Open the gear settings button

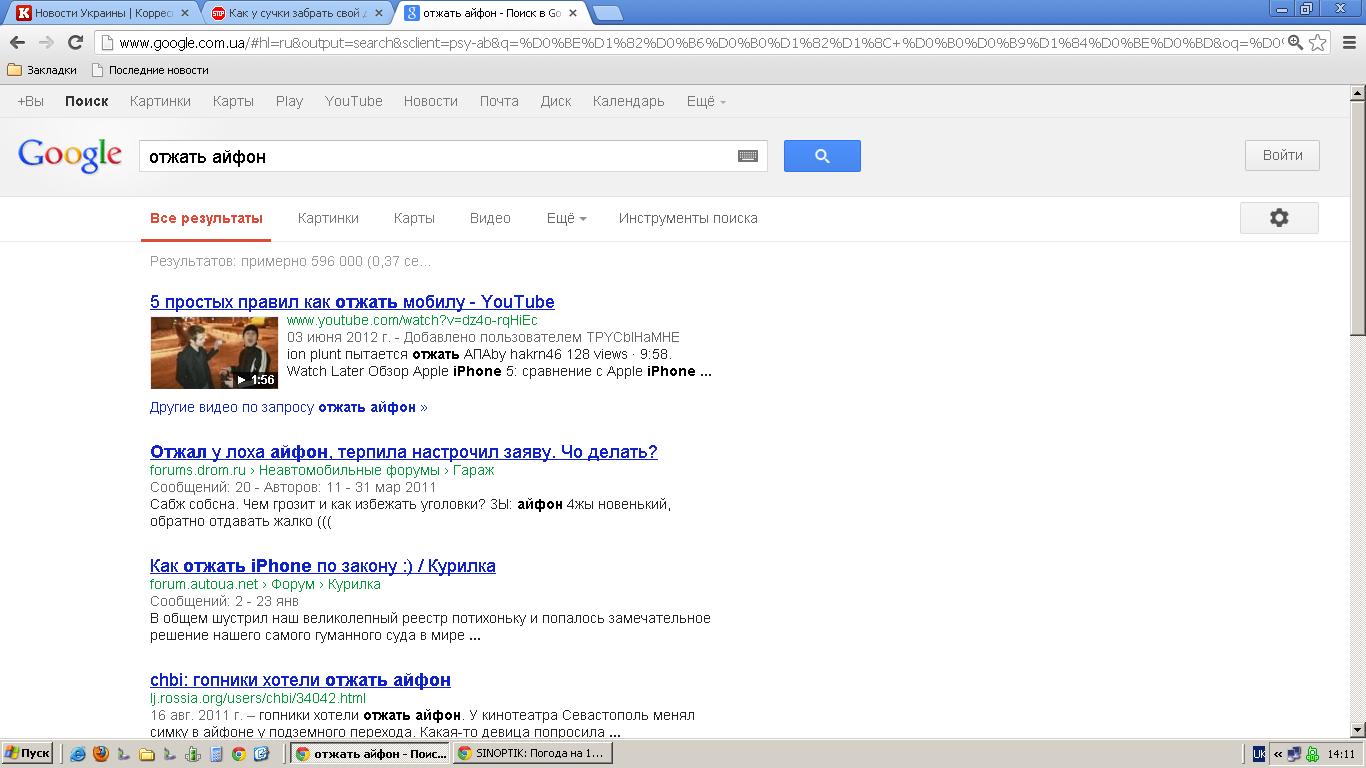click(x=1278, y=218)
